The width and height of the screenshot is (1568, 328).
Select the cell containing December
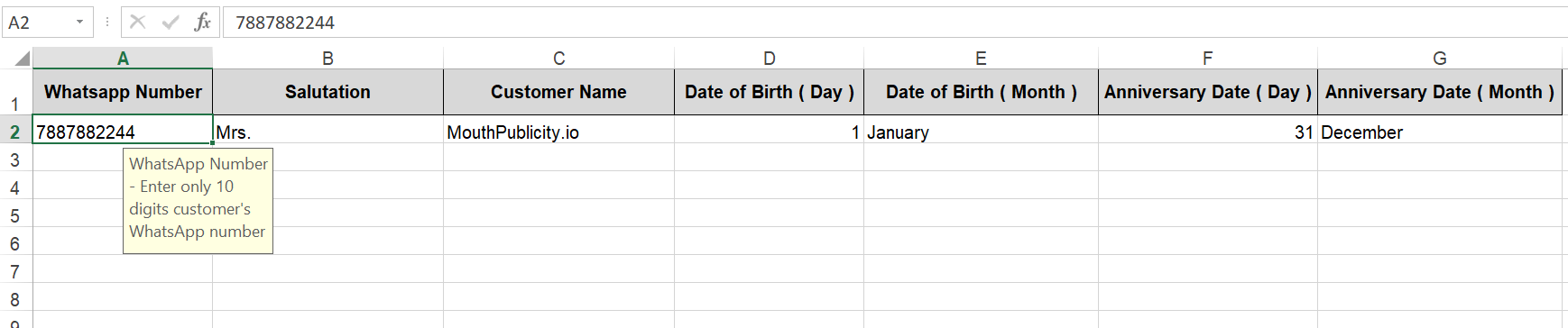(x=1440, y=132)
